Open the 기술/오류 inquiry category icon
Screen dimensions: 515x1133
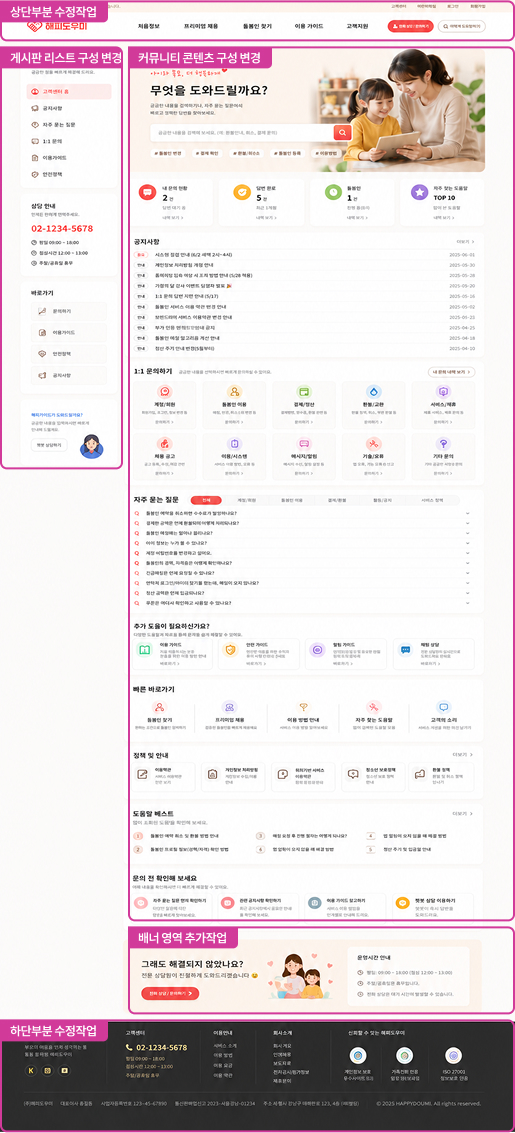(x=373, y=444)
